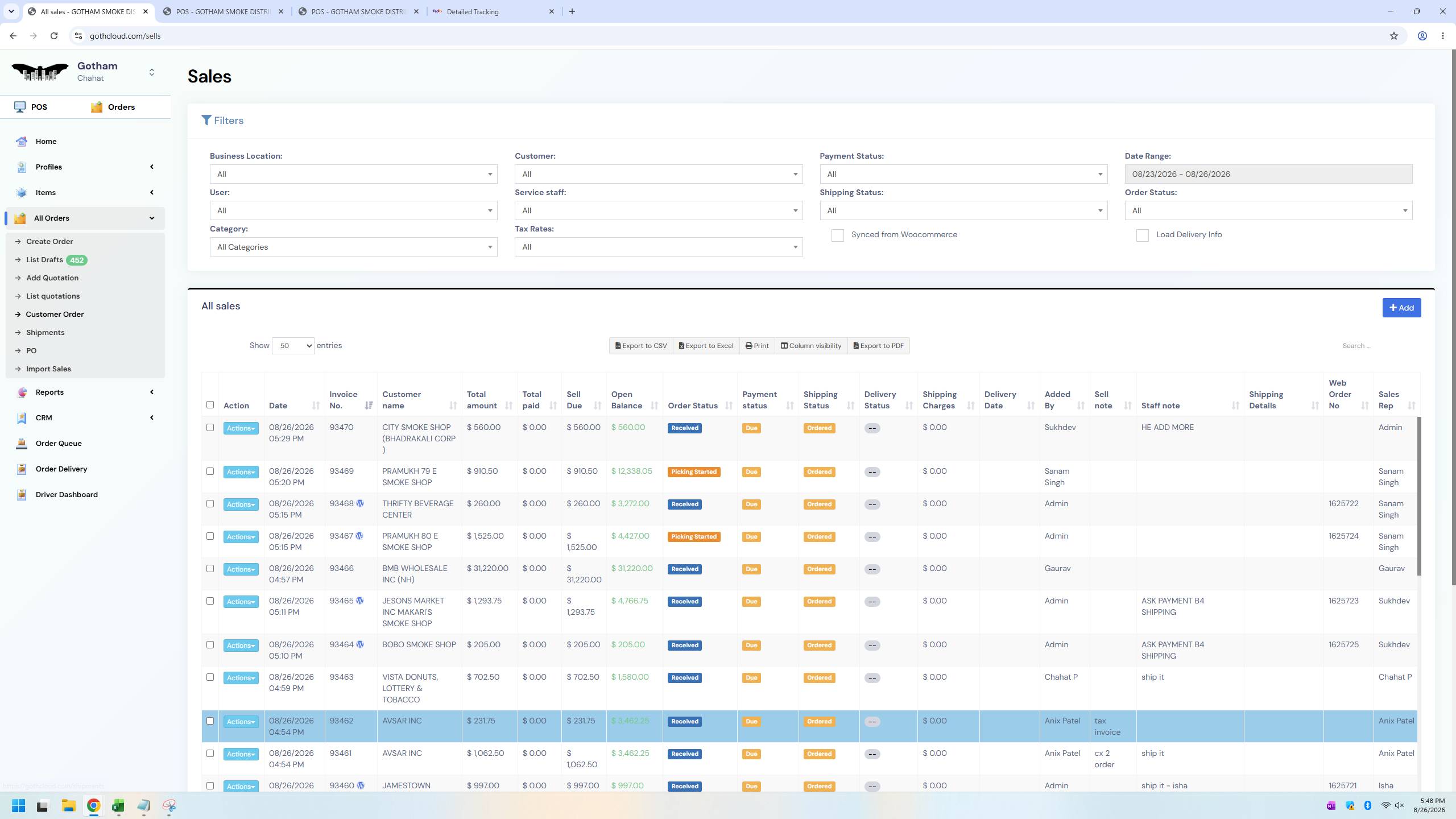Click the POS monitor icon

point(20,107)
